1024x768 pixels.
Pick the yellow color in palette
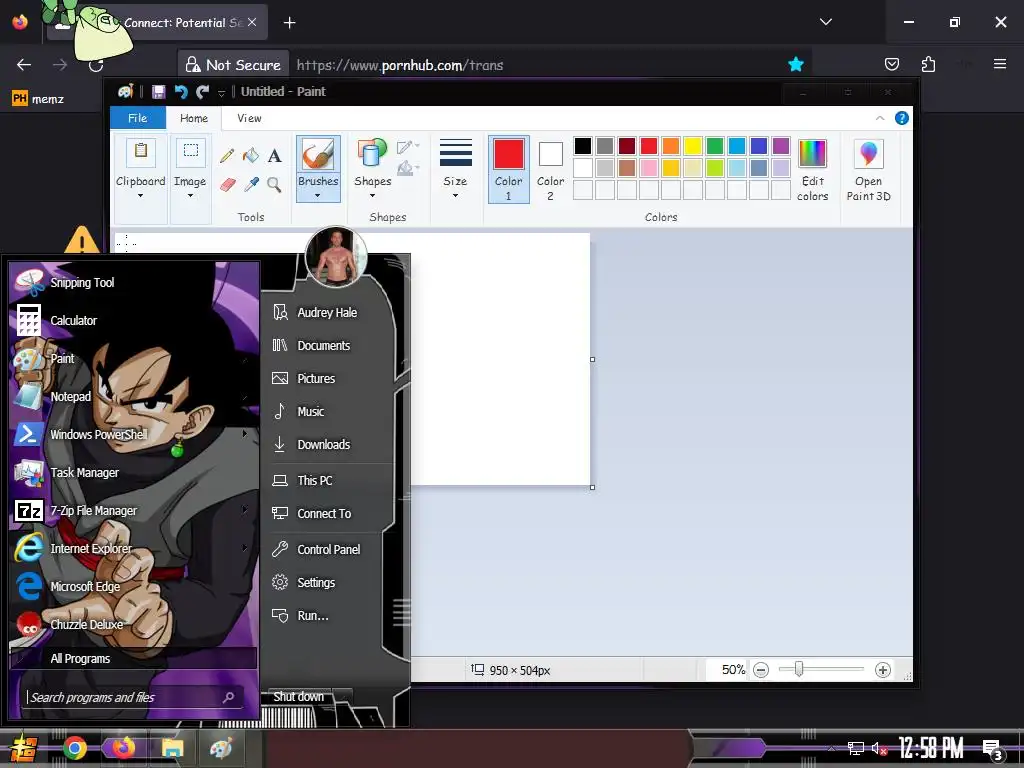pyautogui.click(x=693, y=146)
